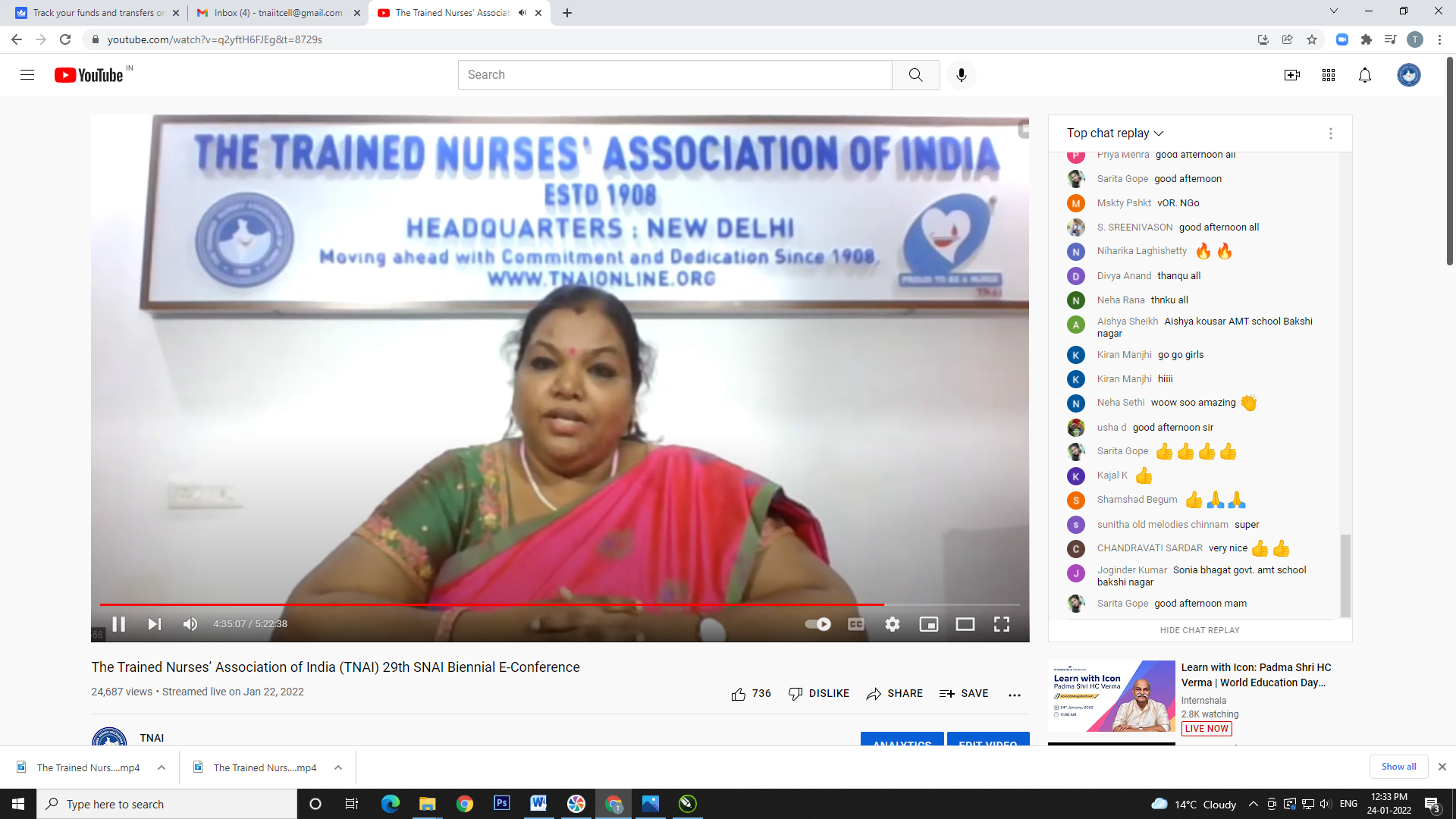The width and height of the screenshot is (1456, 819).
Task: Close the Gmail Inbox tab
Action: tap(359, 13)
